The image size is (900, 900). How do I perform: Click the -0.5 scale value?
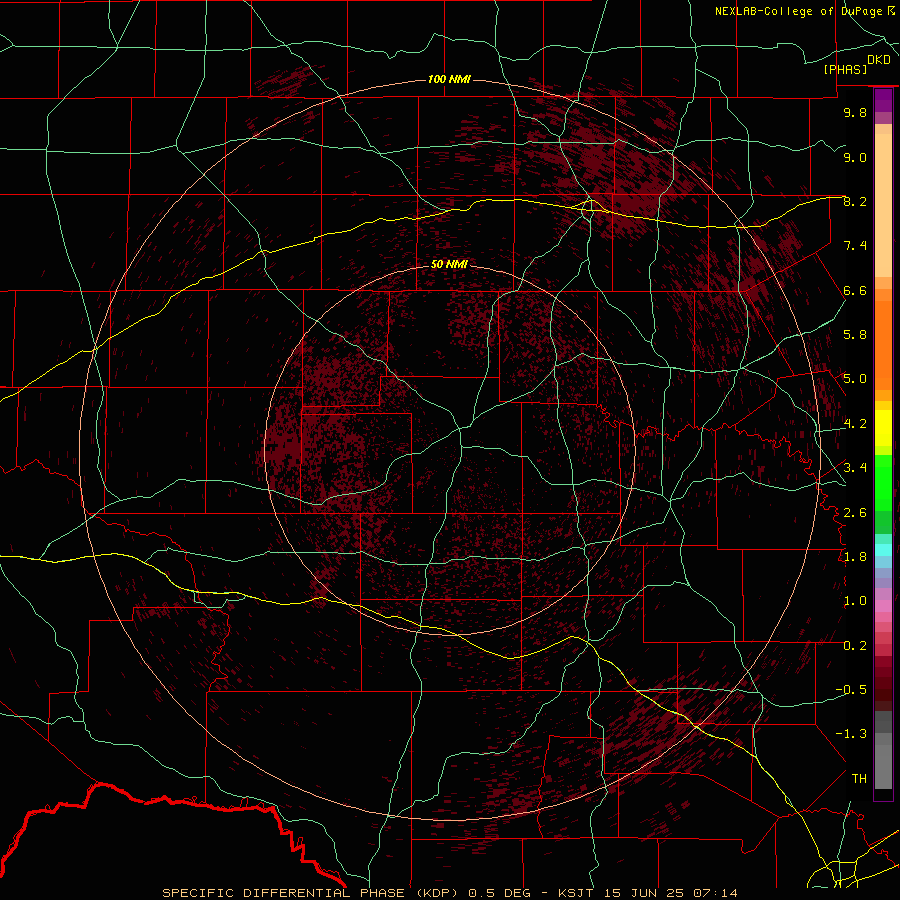click(x=851, y=690)
